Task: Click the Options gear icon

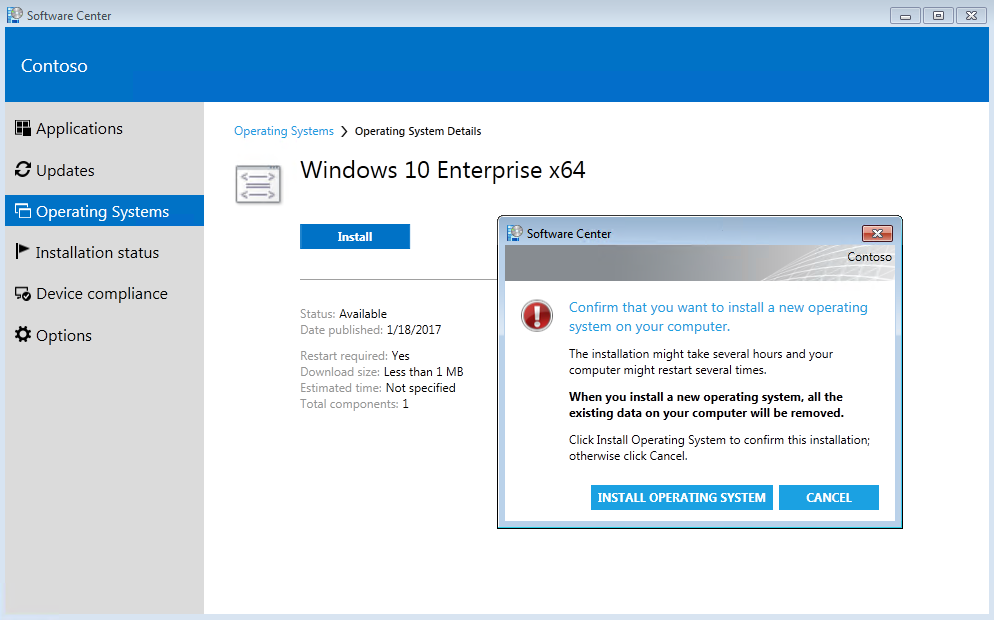Action: pos(23,335)
